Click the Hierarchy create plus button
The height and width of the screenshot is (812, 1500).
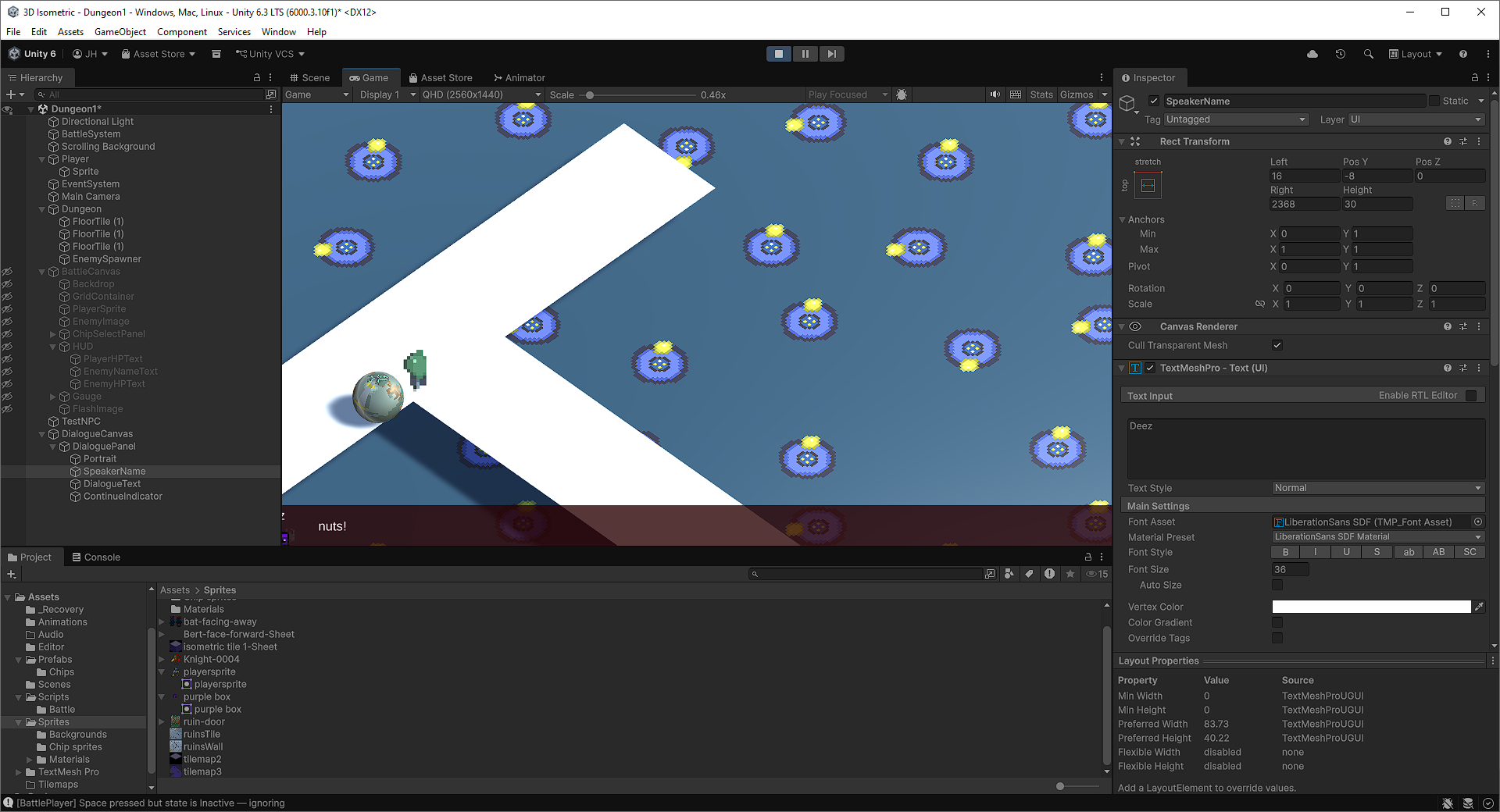[x=11, y=94]
